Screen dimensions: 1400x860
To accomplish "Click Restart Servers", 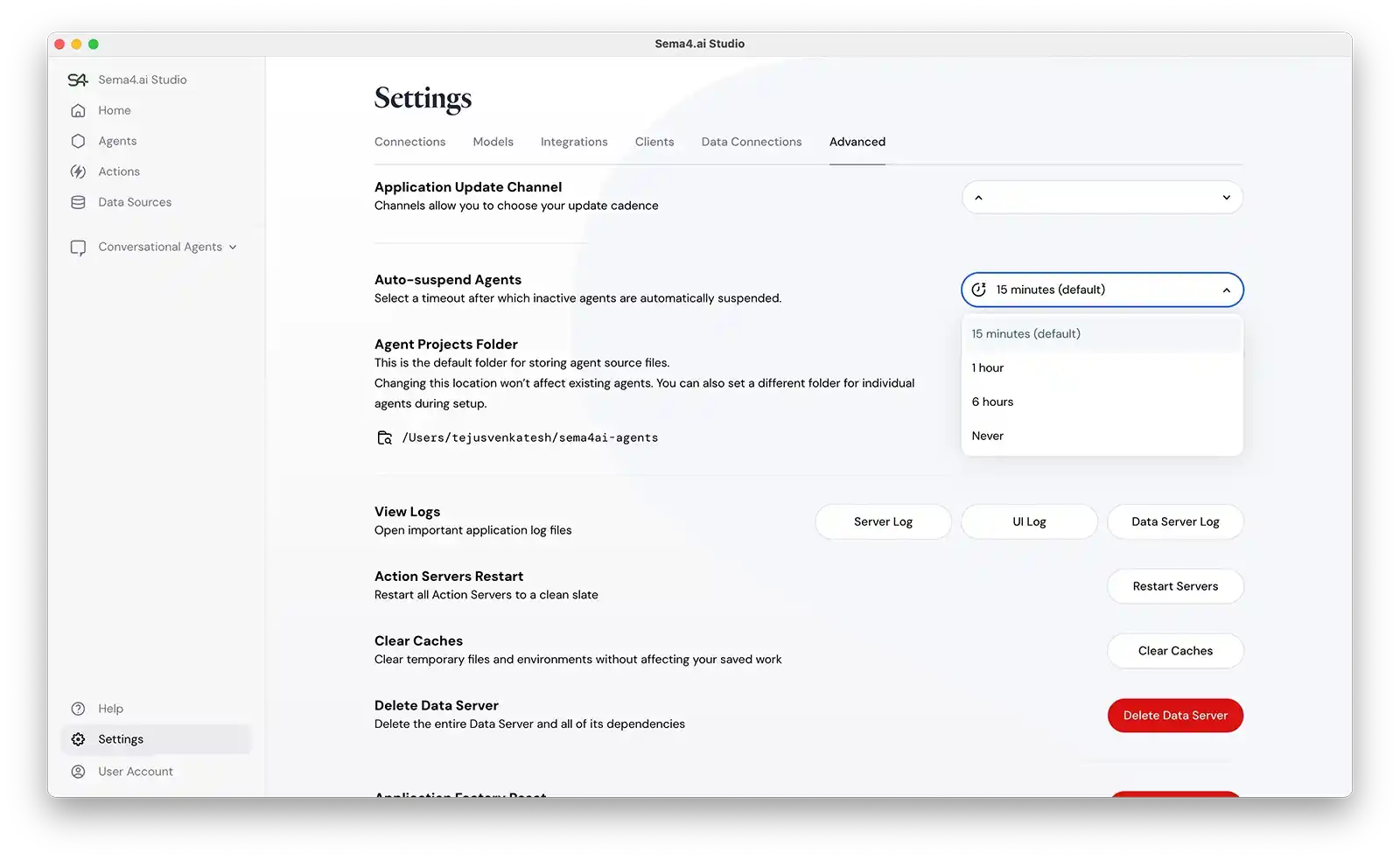I will click(1175, 586).
